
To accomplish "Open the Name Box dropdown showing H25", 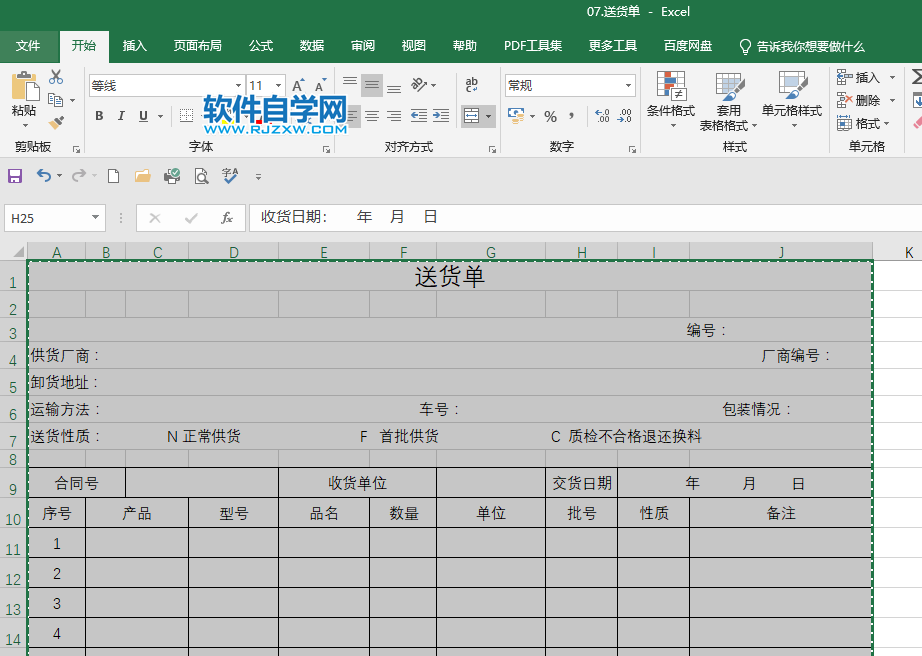I will (x=95, y=217).
